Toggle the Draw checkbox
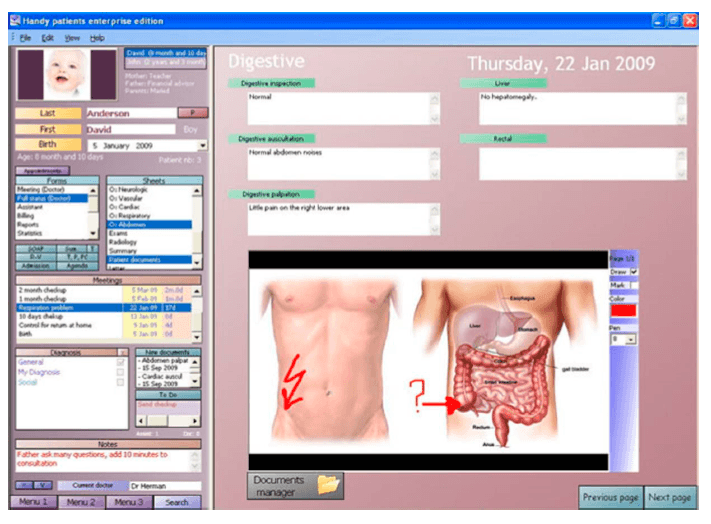Viewport: 711px width, 524px height. click(x=635, y=271)
